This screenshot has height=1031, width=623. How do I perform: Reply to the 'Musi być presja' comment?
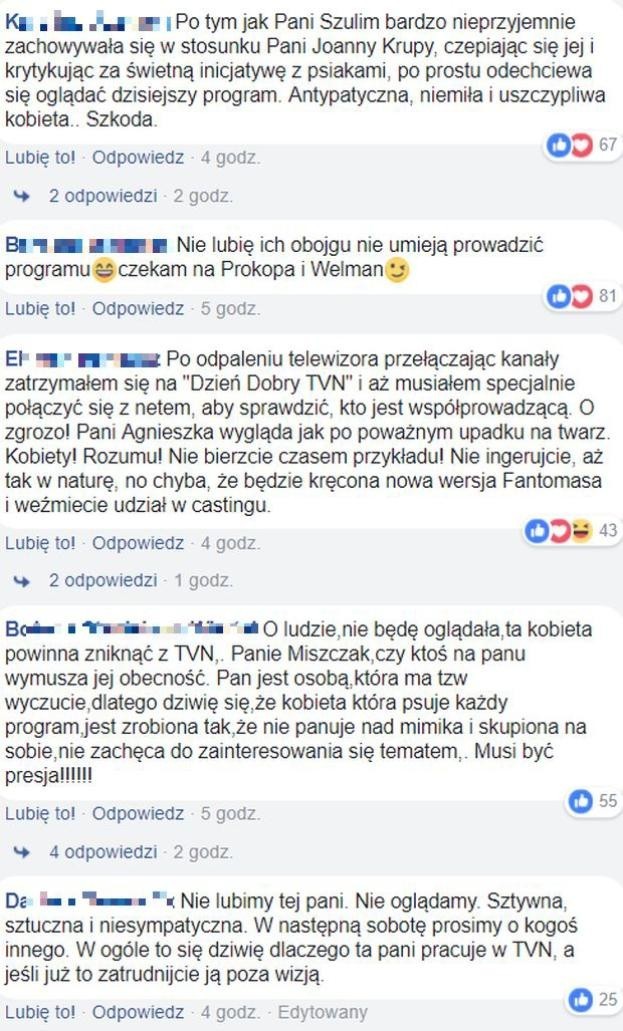click(x=138, y=813)
